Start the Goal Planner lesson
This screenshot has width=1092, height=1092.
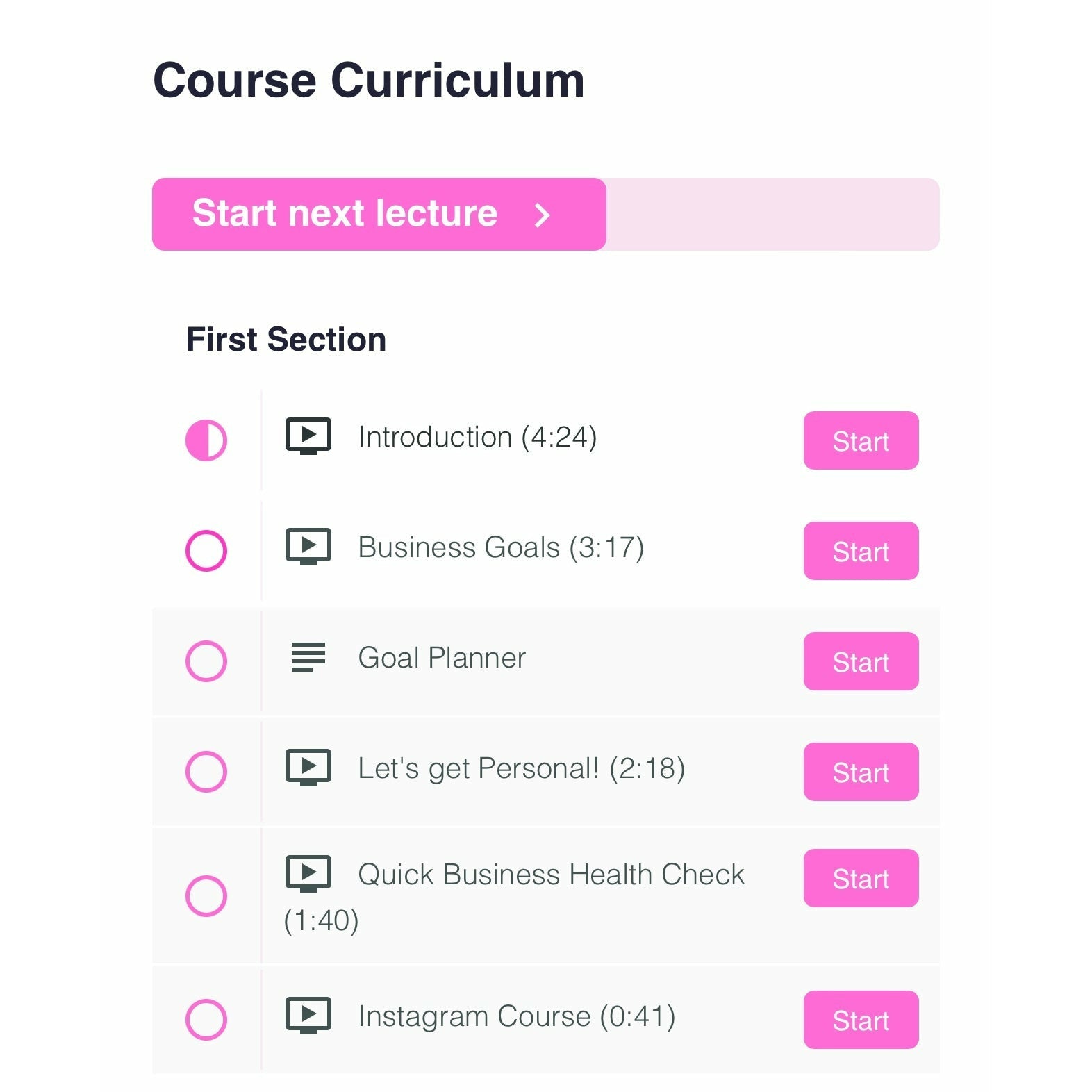(860, 661)
